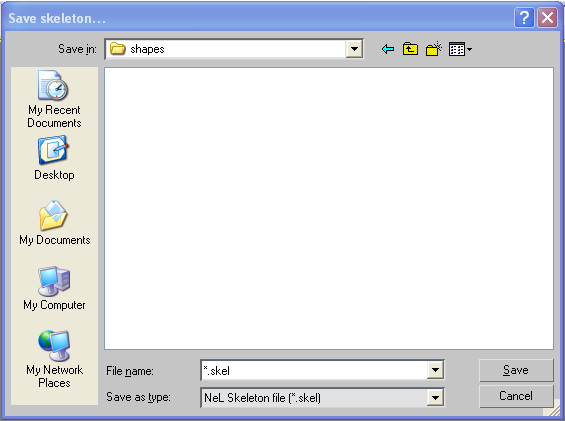Open the View menu button

coord(460,49)
